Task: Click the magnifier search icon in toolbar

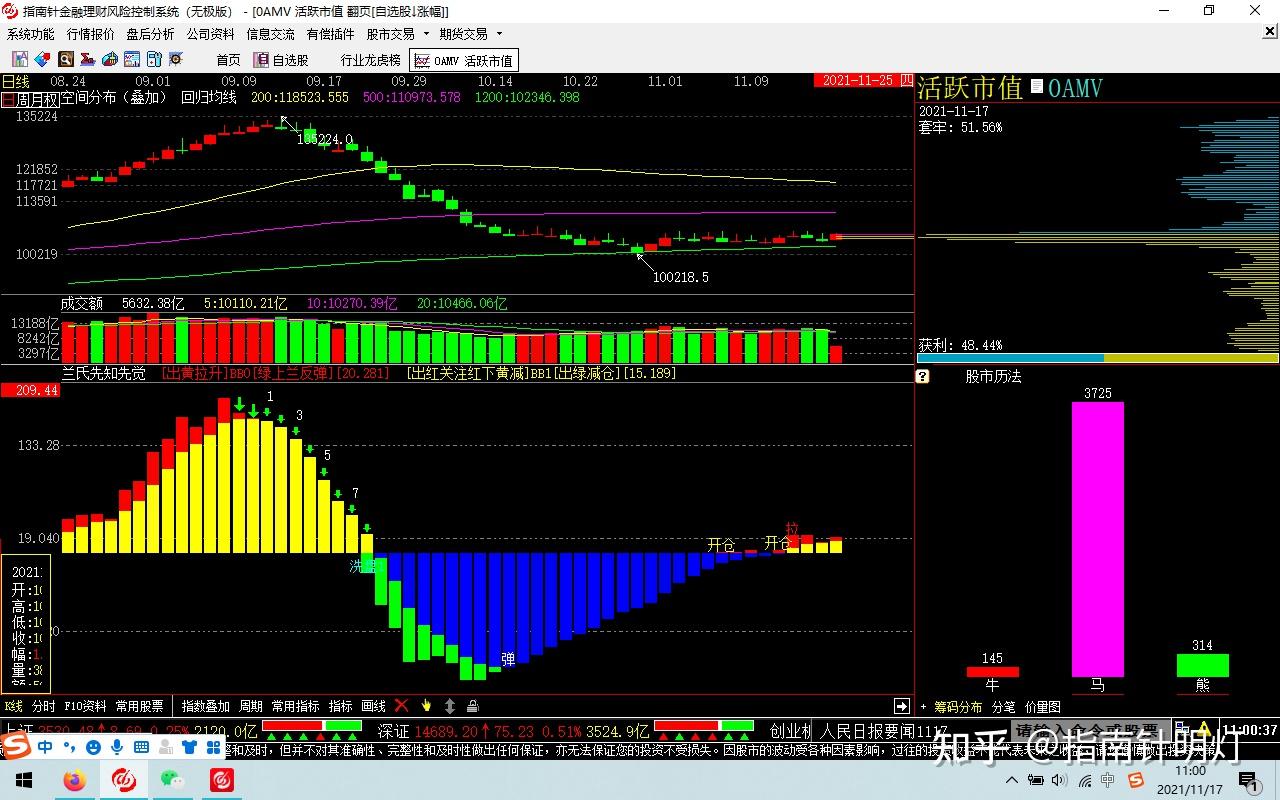Action: pyautogui.click(x=65, y=60)
